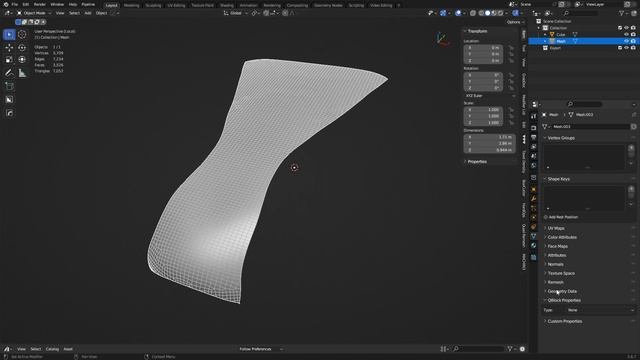The height and width of the screenshot is (360, 640).
Task: Click the viewport navigation axis gizmo
Action: [442, 39]
